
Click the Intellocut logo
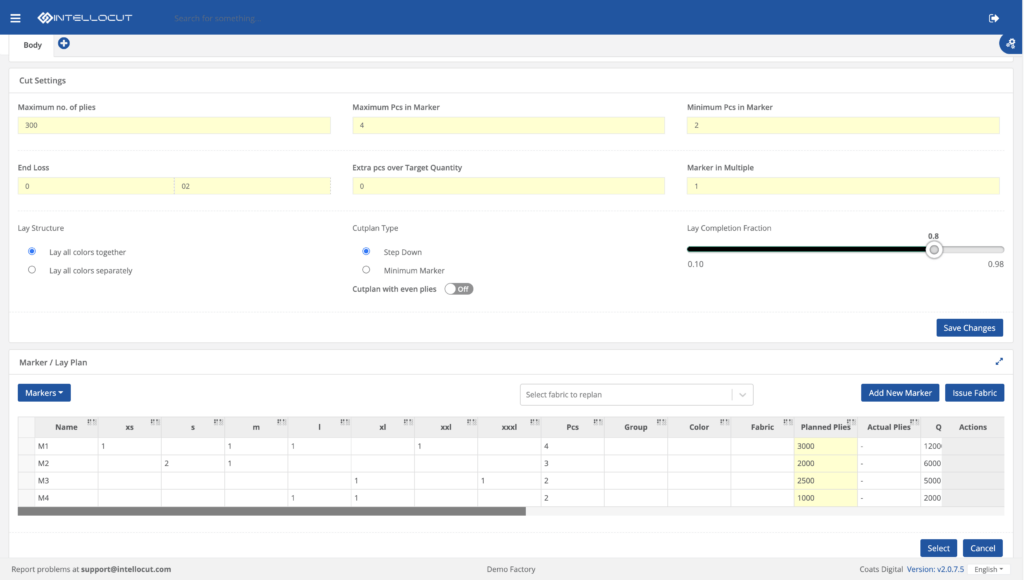80,17
